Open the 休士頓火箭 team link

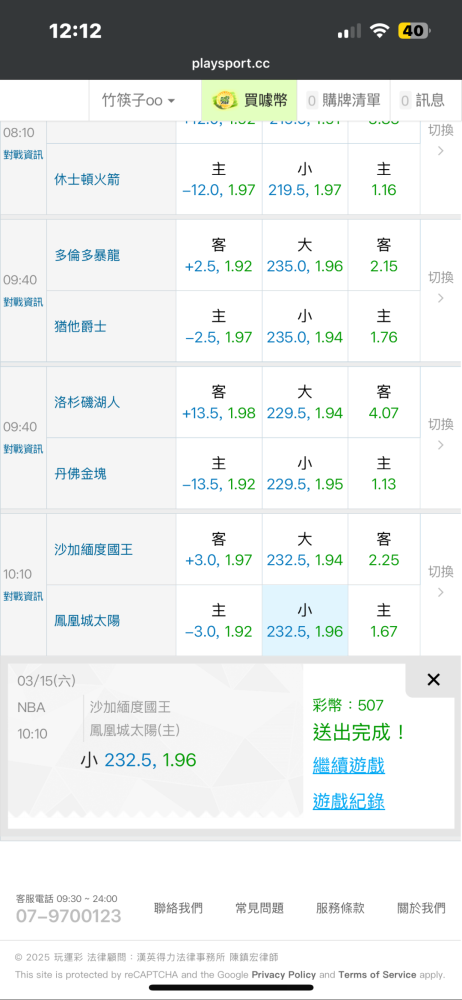pos(87,179)
